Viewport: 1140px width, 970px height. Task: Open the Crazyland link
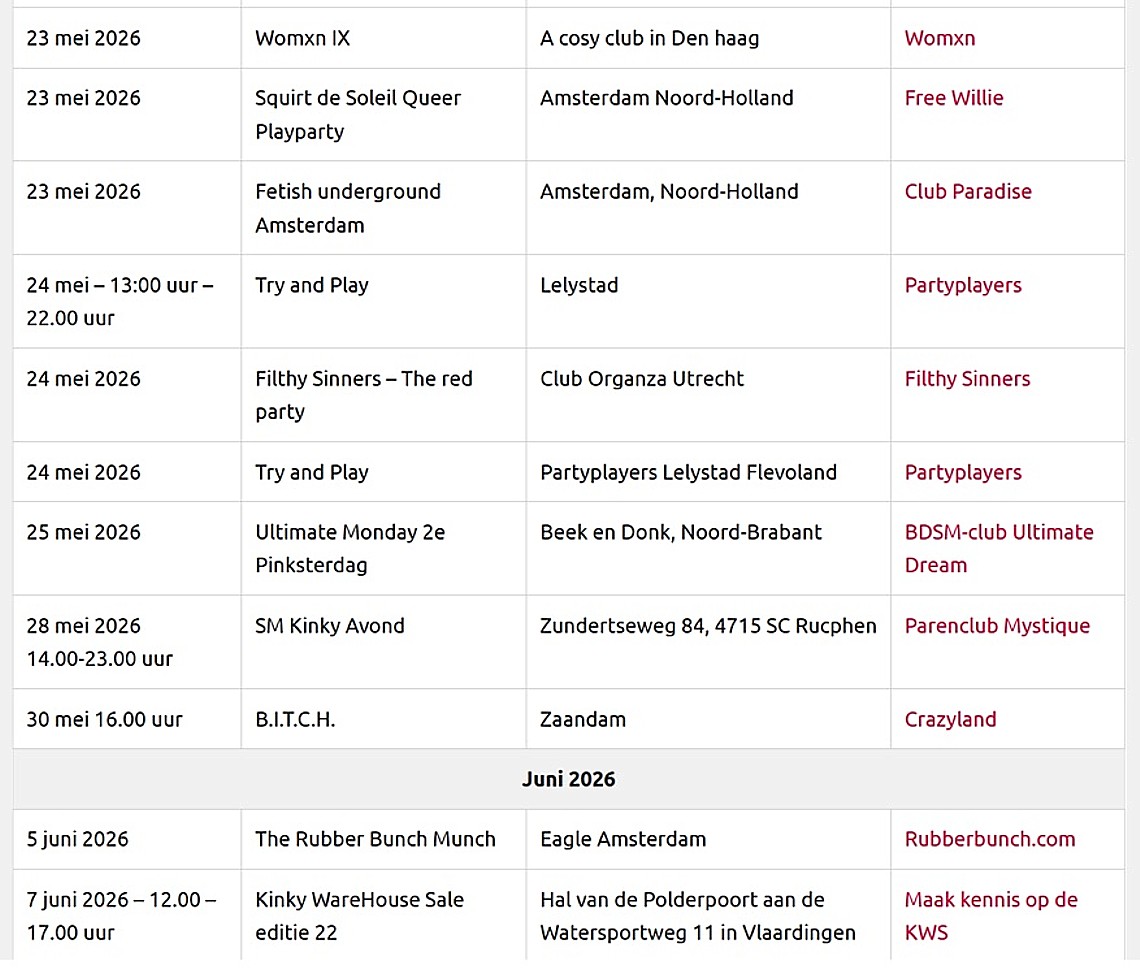point(950,721)
